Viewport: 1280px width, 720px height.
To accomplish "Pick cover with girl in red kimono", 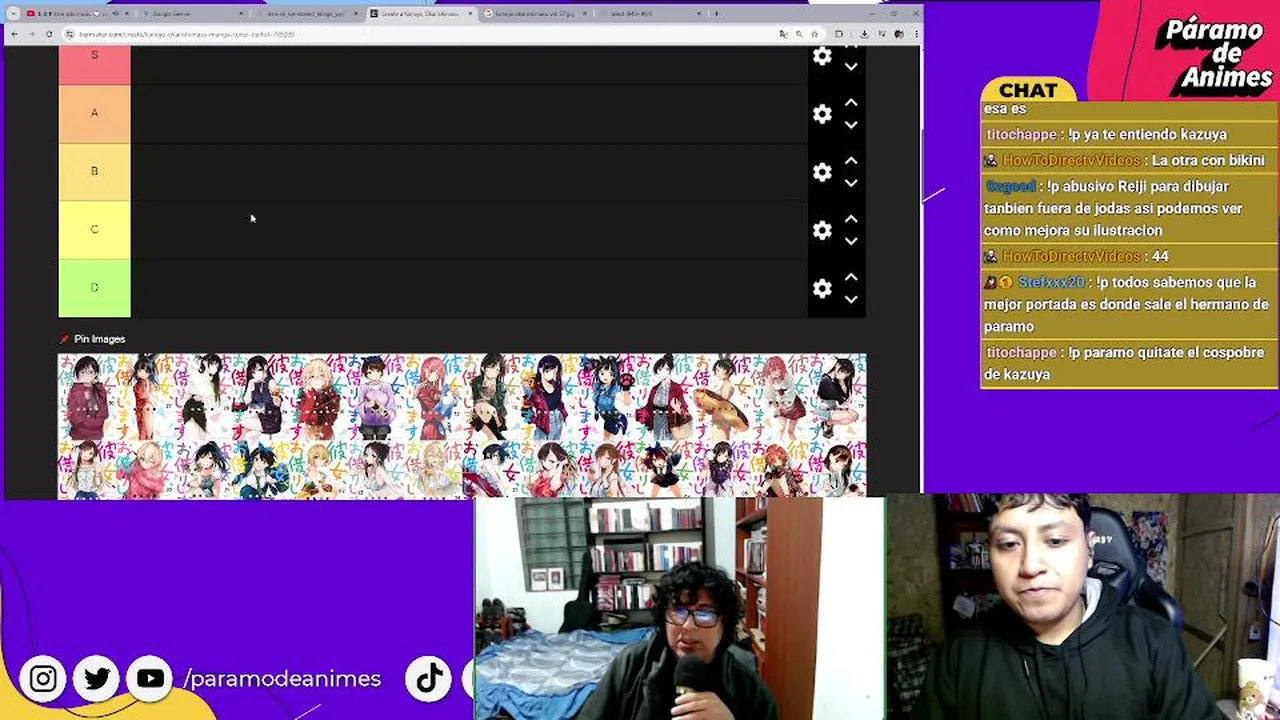I will (x=664, y=397).
